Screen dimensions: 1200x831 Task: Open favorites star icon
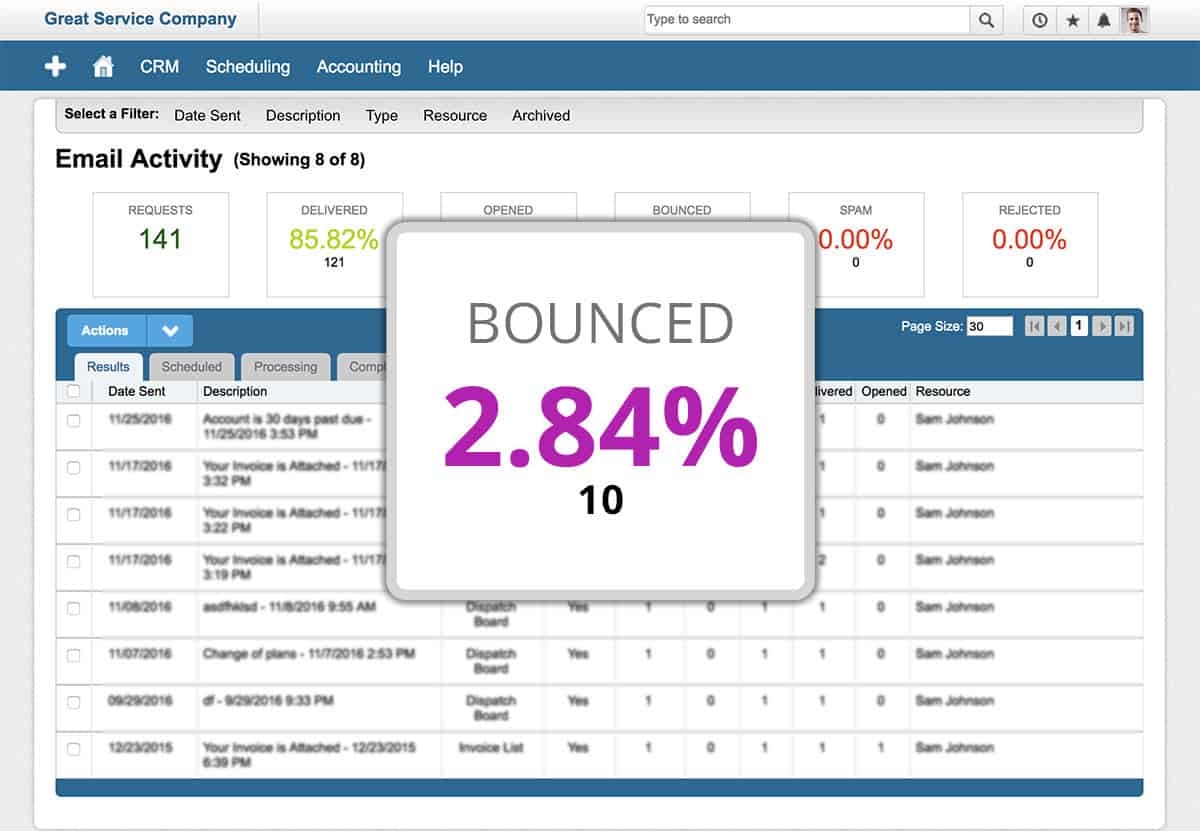tap(1072, 20)
